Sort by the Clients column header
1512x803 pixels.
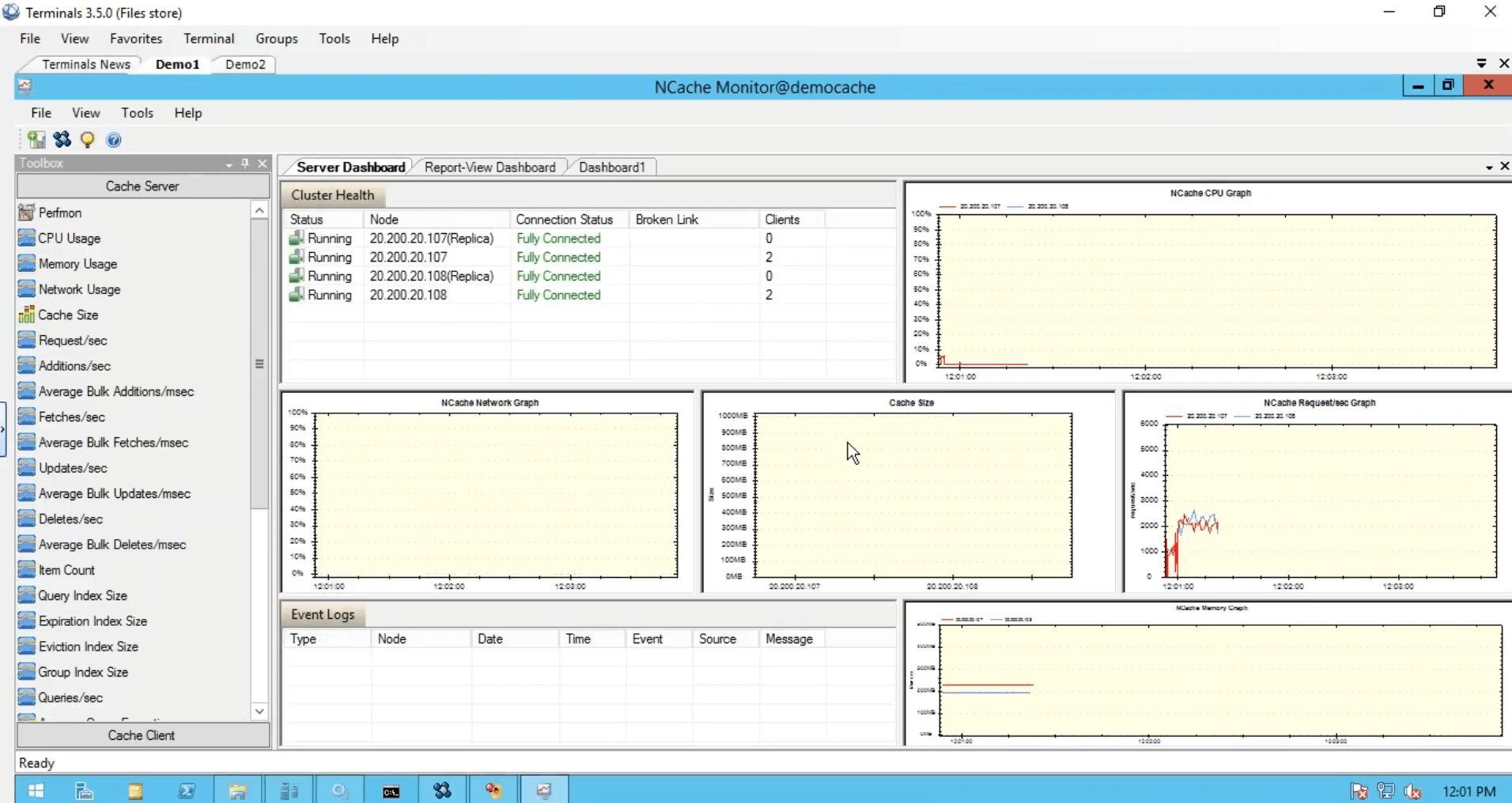[792, 219]
